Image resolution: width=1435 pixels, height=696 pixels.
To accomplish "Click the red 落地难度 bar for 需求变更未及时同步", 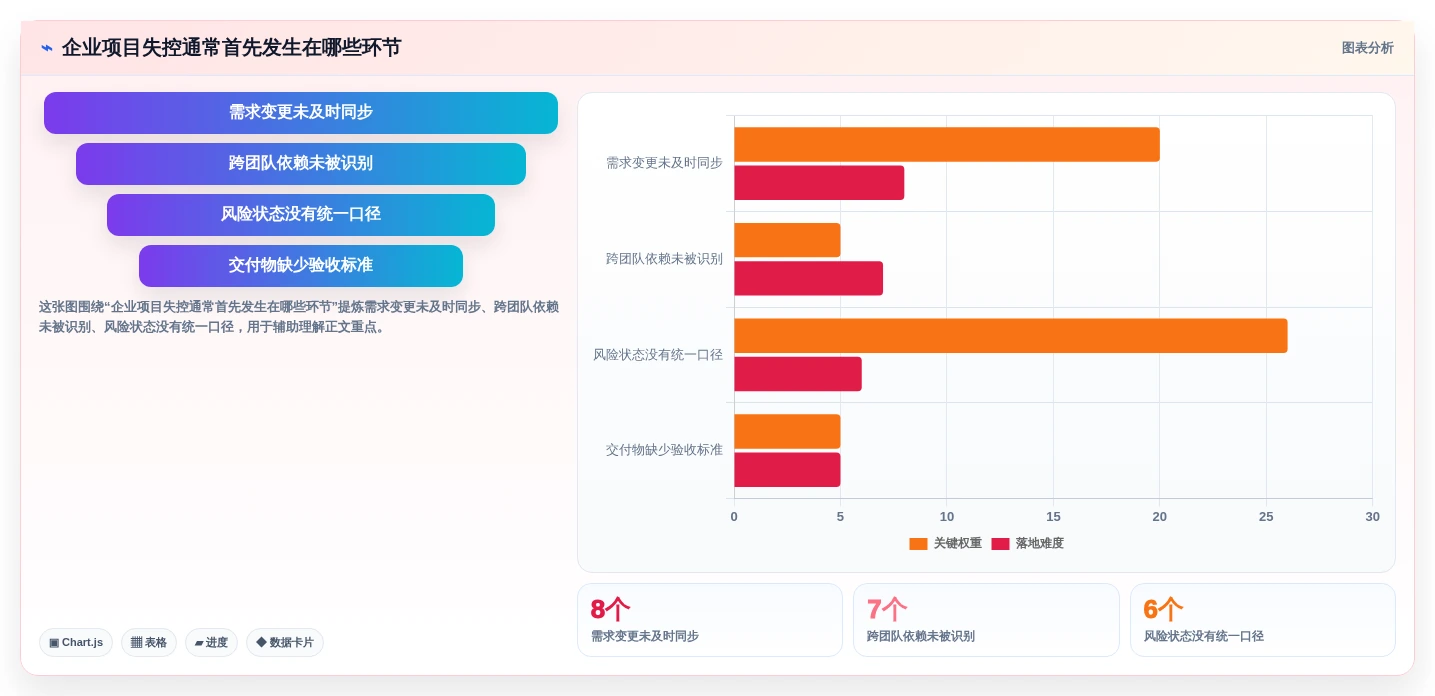I will point(819,183).
